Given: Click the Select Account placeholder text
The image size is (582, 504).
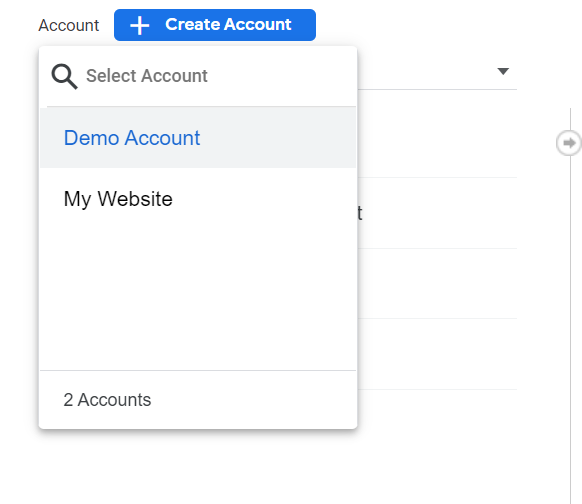Looking at the screenshot, I should click(x=147, y=76).
